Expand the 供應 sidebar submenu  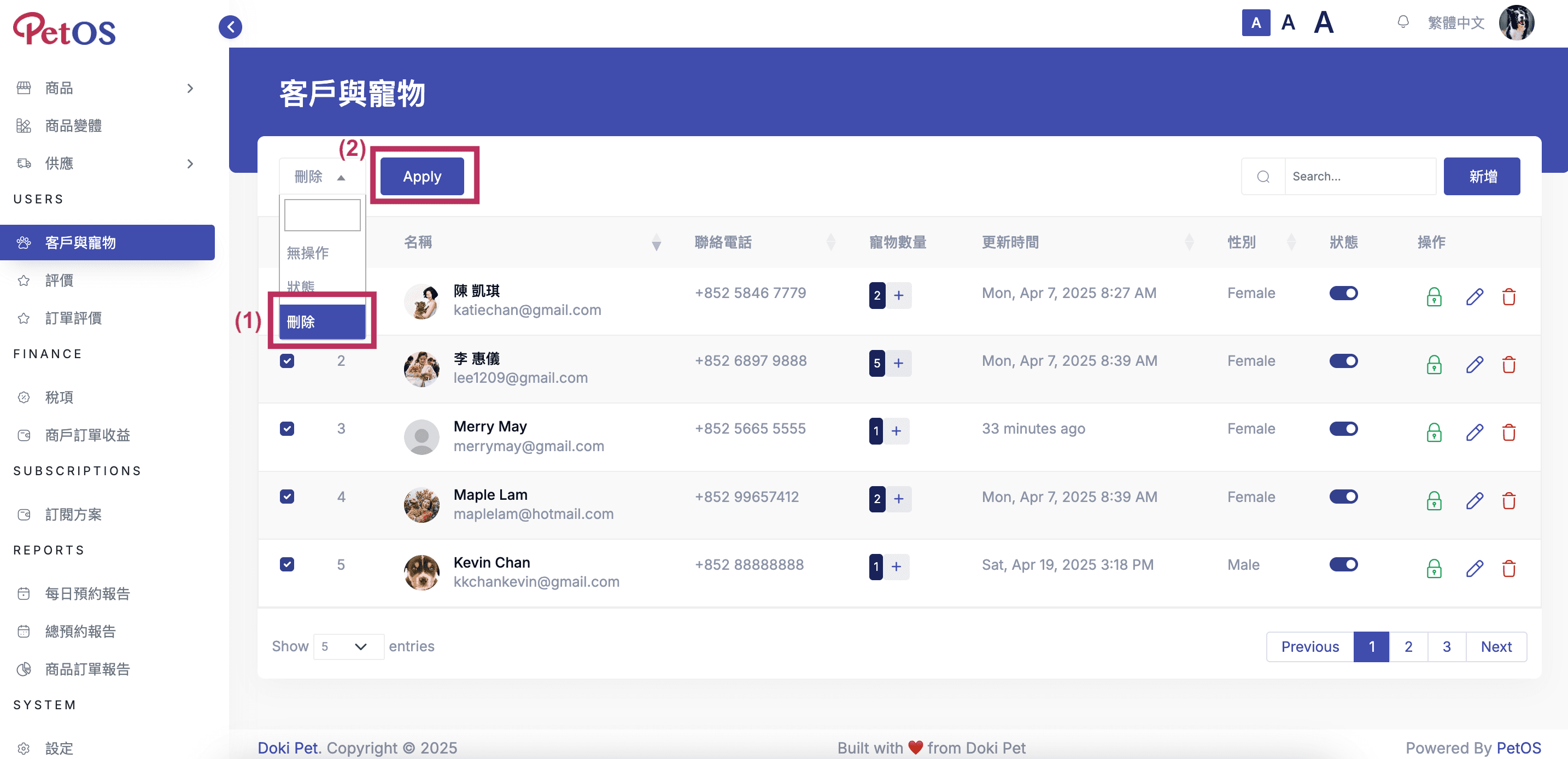pyautogui.click(x=190, y=164)
